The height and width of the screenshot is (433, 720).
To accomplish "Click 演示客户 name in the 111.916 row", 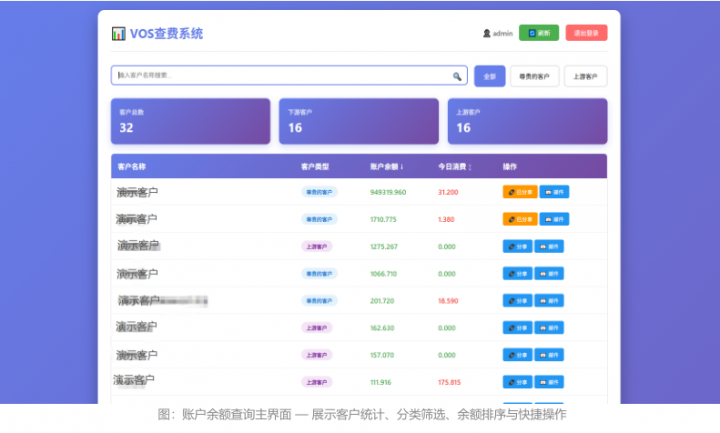I will 134,380.
